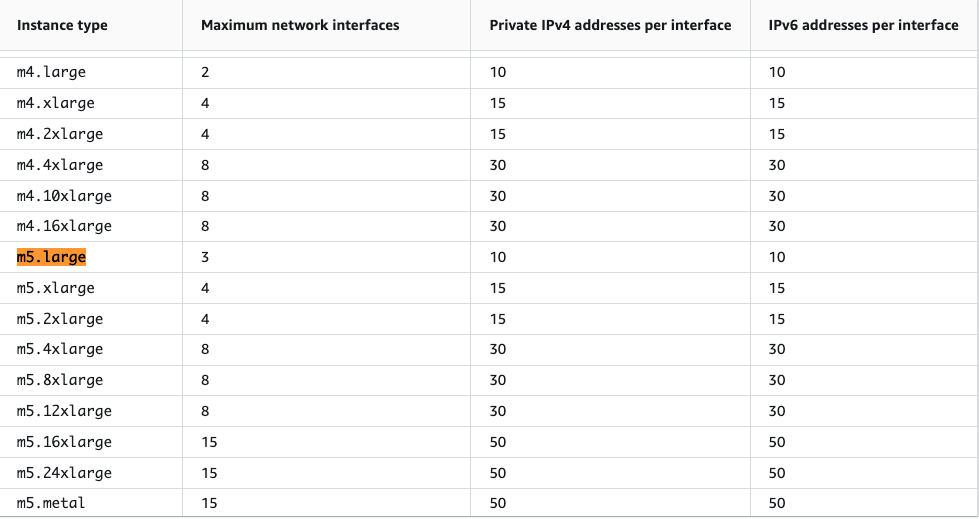Click the m4.2xlarge row label

coord(60,134)
